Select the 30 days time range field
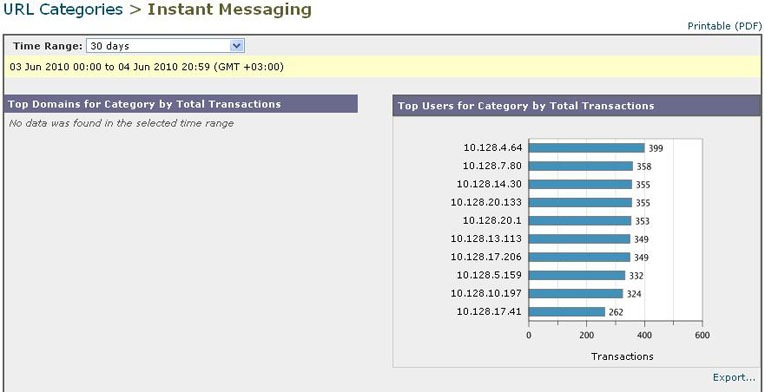The width and height of the screenshot is (765, 392). (x=165, y=46)
